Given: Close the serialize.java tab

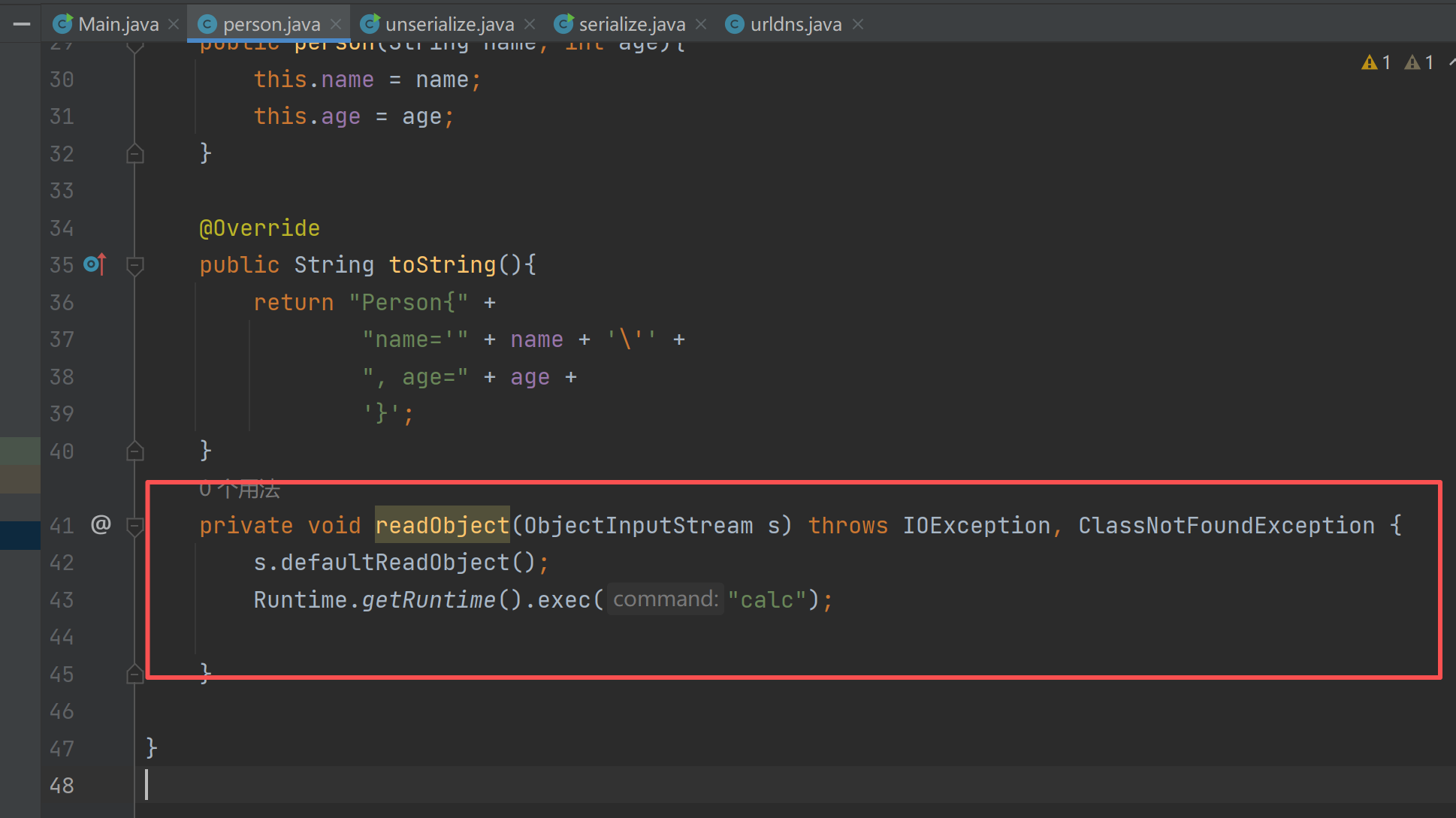Looking at the screenshot, I should click(x=701, y=24).
